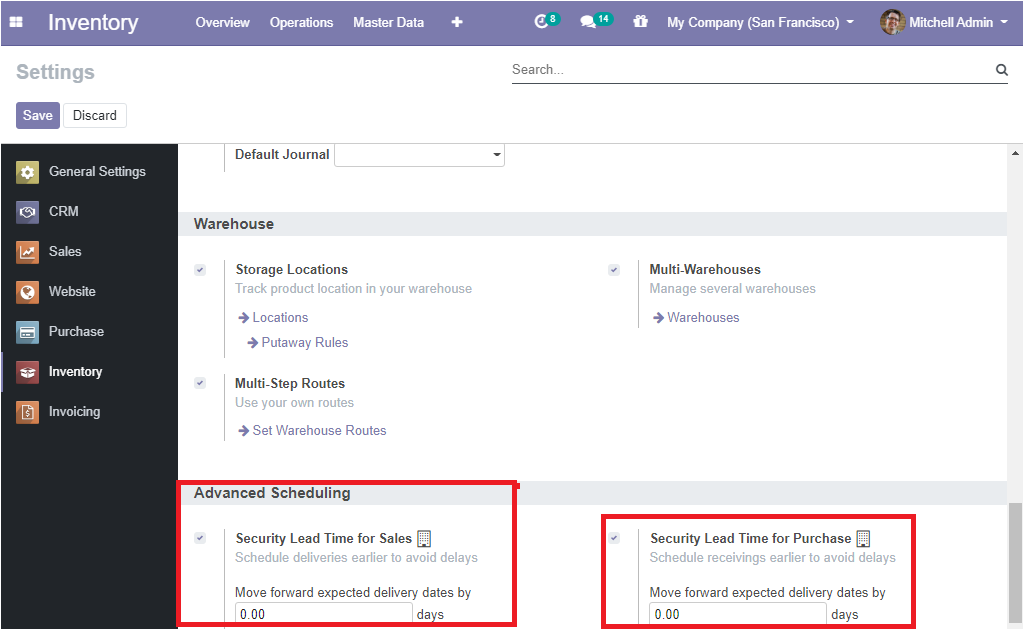Click the General Settings gear icon

point(27,172)
